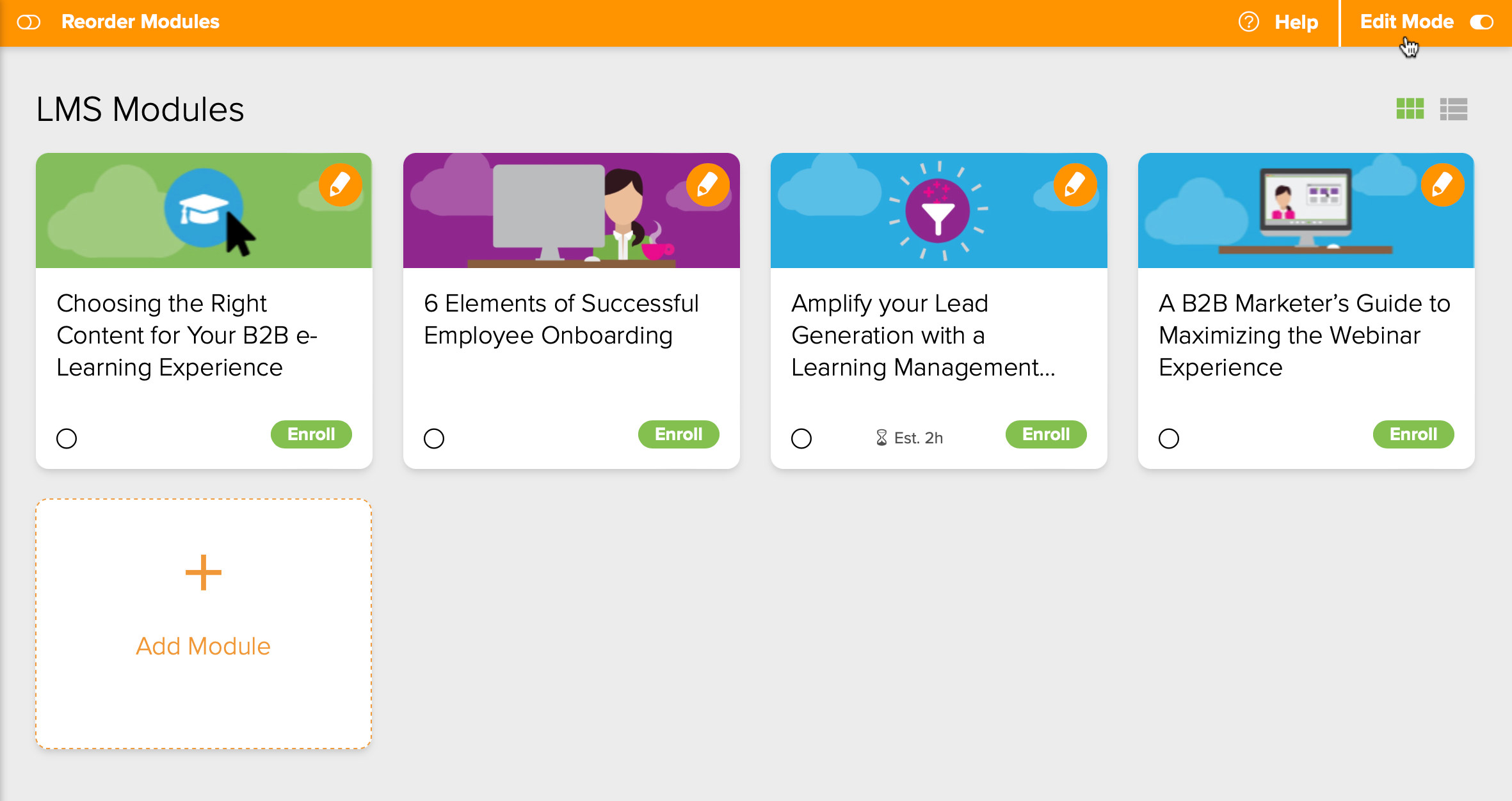
Task: Enroll in the Webinar Experience module
Action: [x=1413, y=434]
